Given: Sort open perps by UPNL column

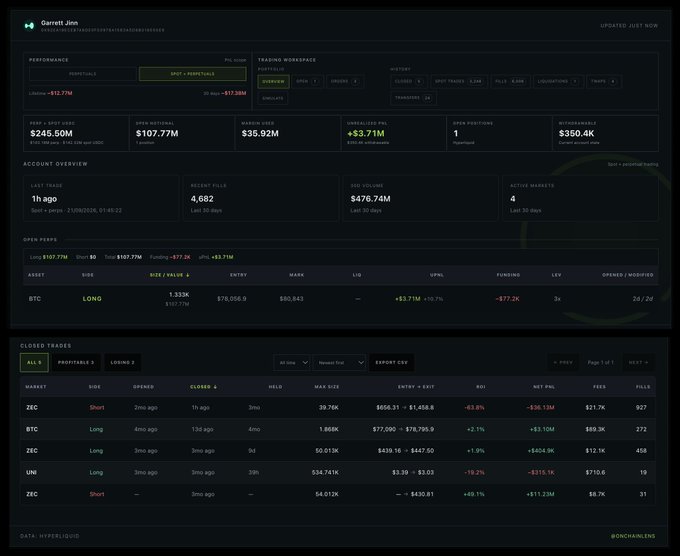Looking at the screenshot, I should (x=436, y=275).
